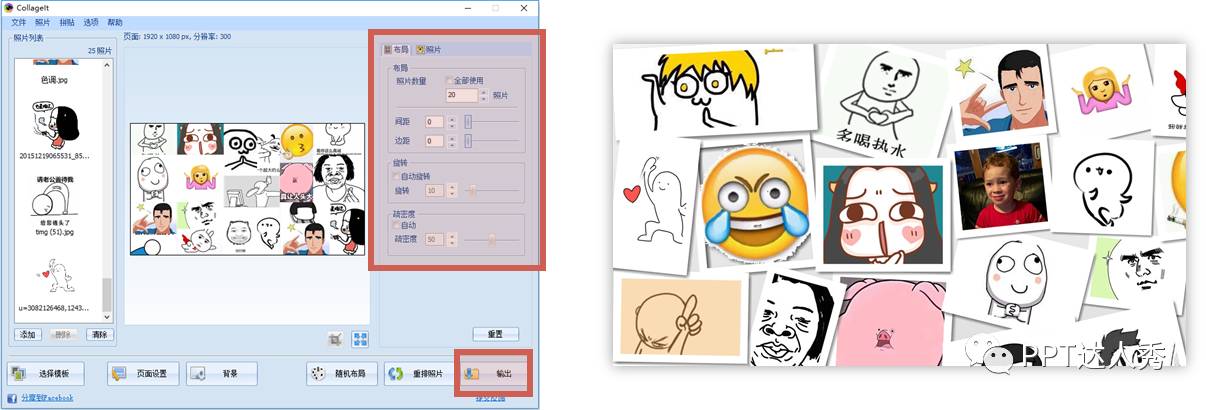Click the 照片数量 field showing 20
1206x410 pixels.
pyautogui.click(x=462, y=95)
